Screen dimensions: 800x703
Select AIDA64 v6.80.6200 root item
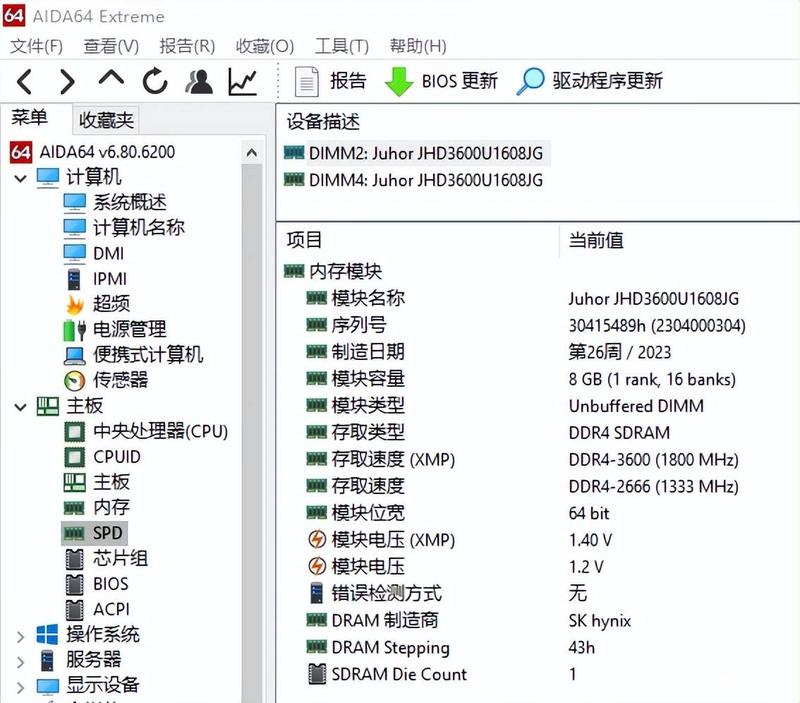[x=92, y=152]
